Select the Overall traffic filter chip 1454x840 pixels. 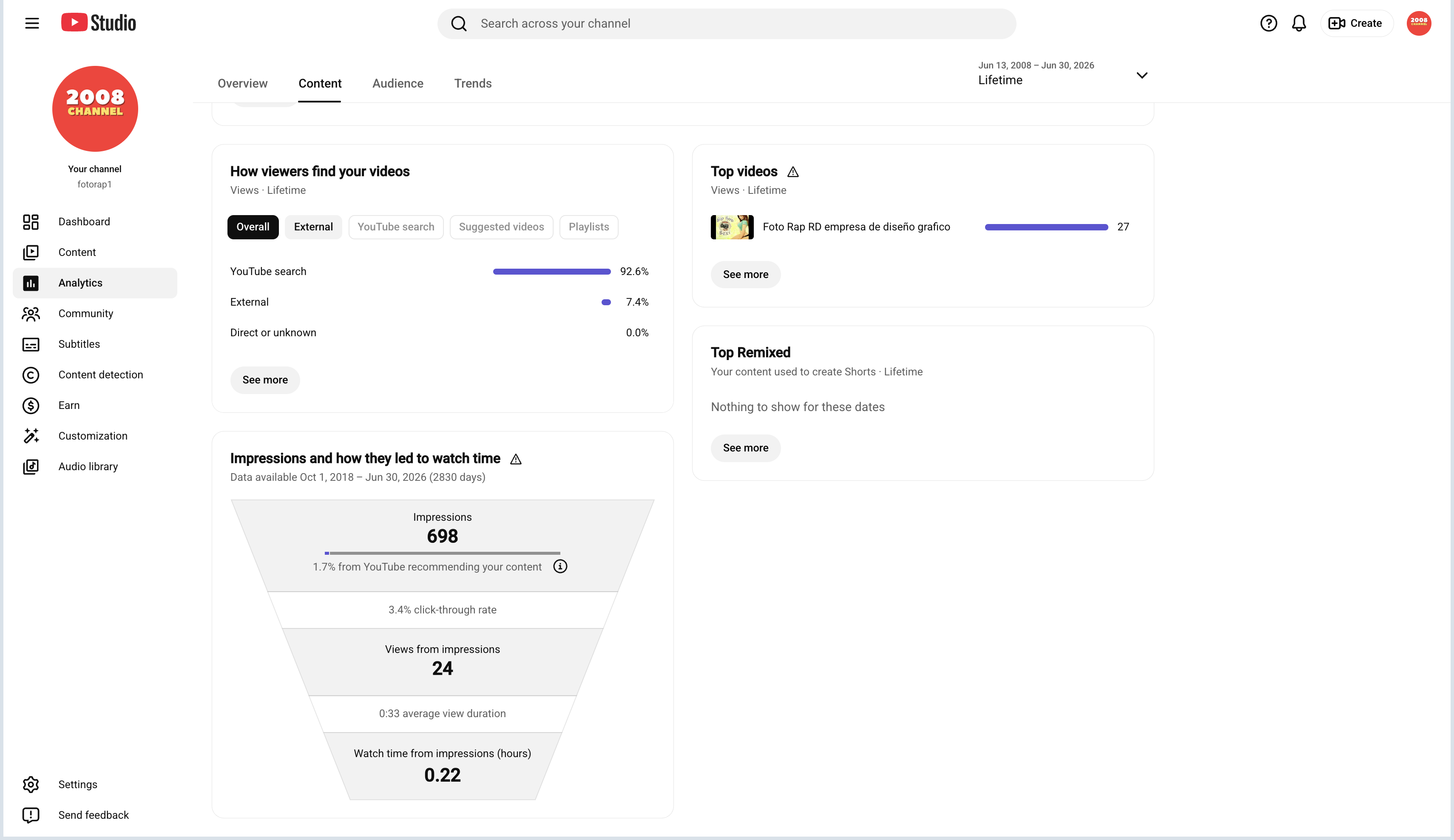coord(253,227)
